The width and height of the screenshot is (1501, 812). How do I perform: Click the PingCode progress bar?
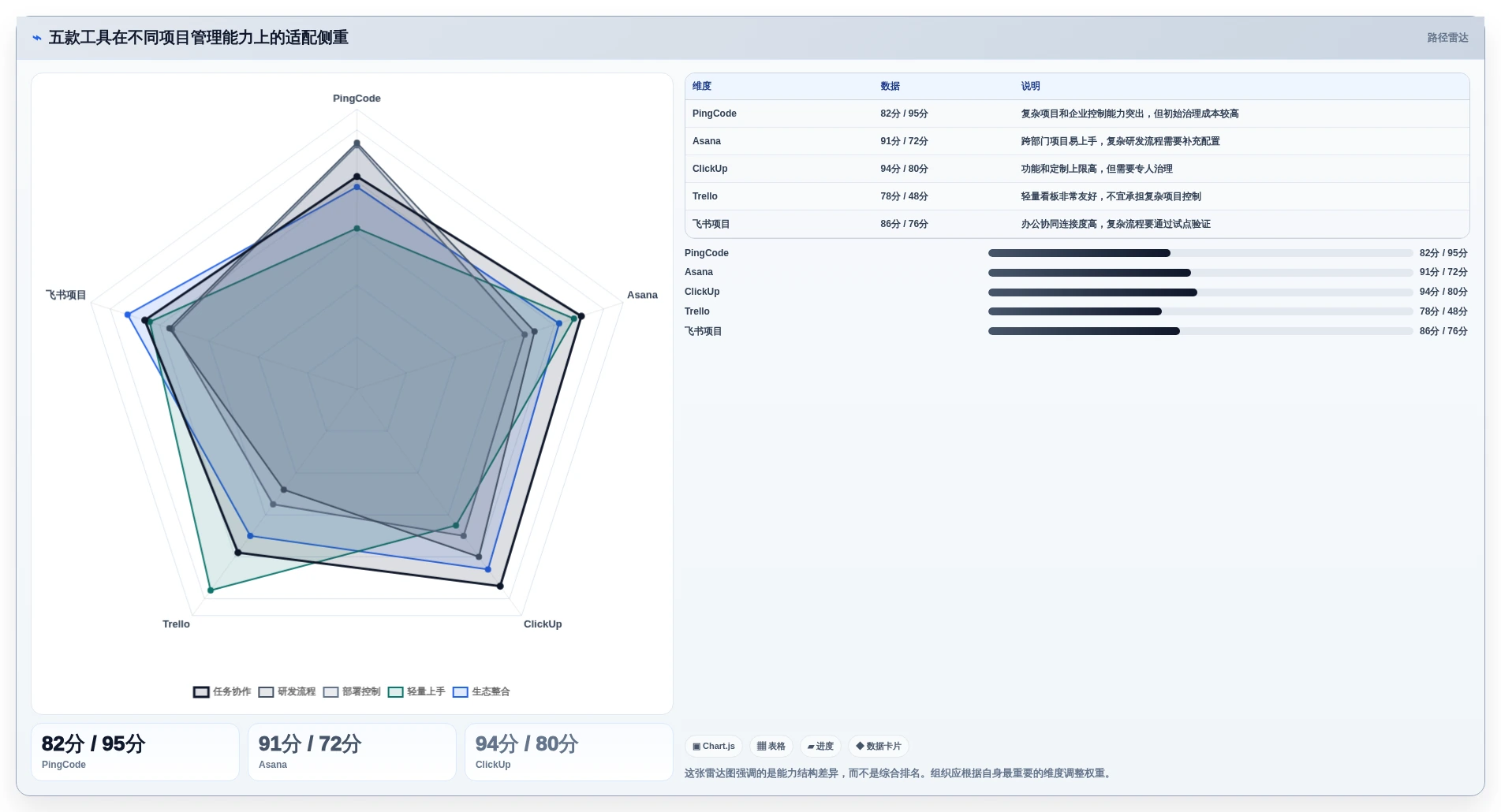[1200, 253]
